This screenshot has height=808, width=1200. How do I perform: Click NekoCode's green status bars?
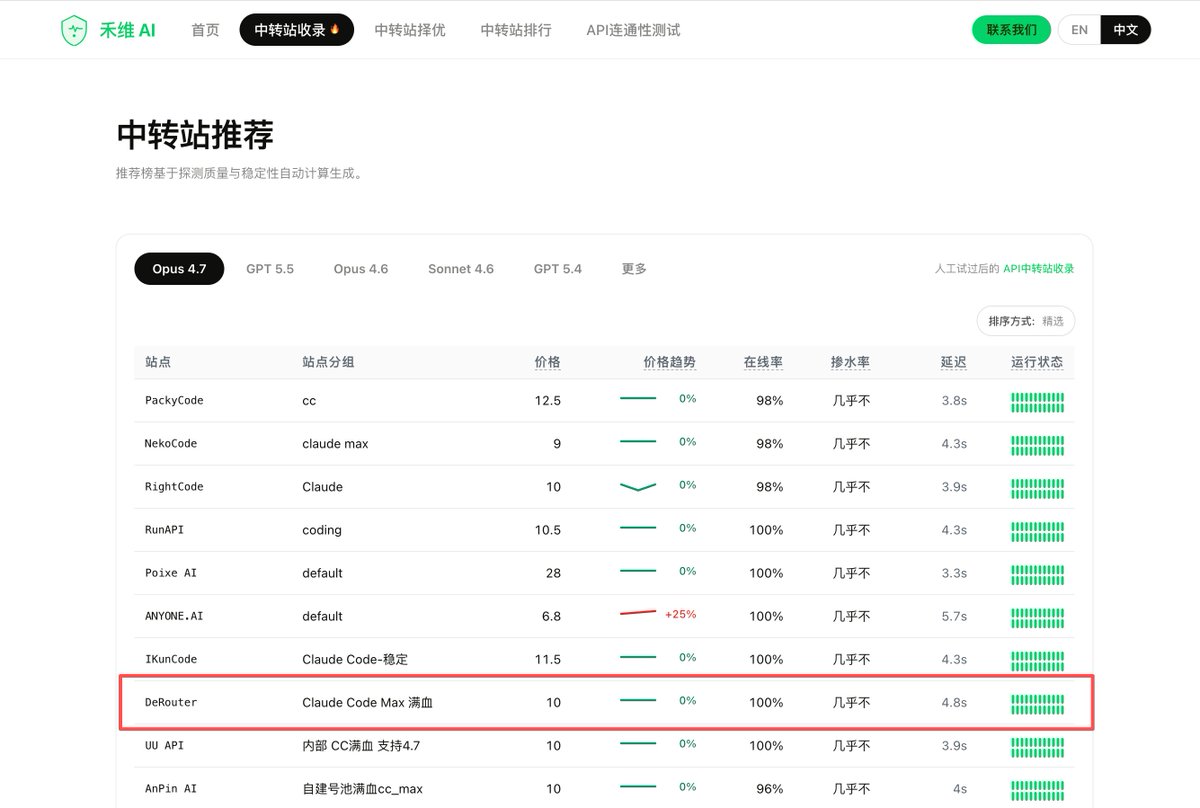tap(1037, 446)
